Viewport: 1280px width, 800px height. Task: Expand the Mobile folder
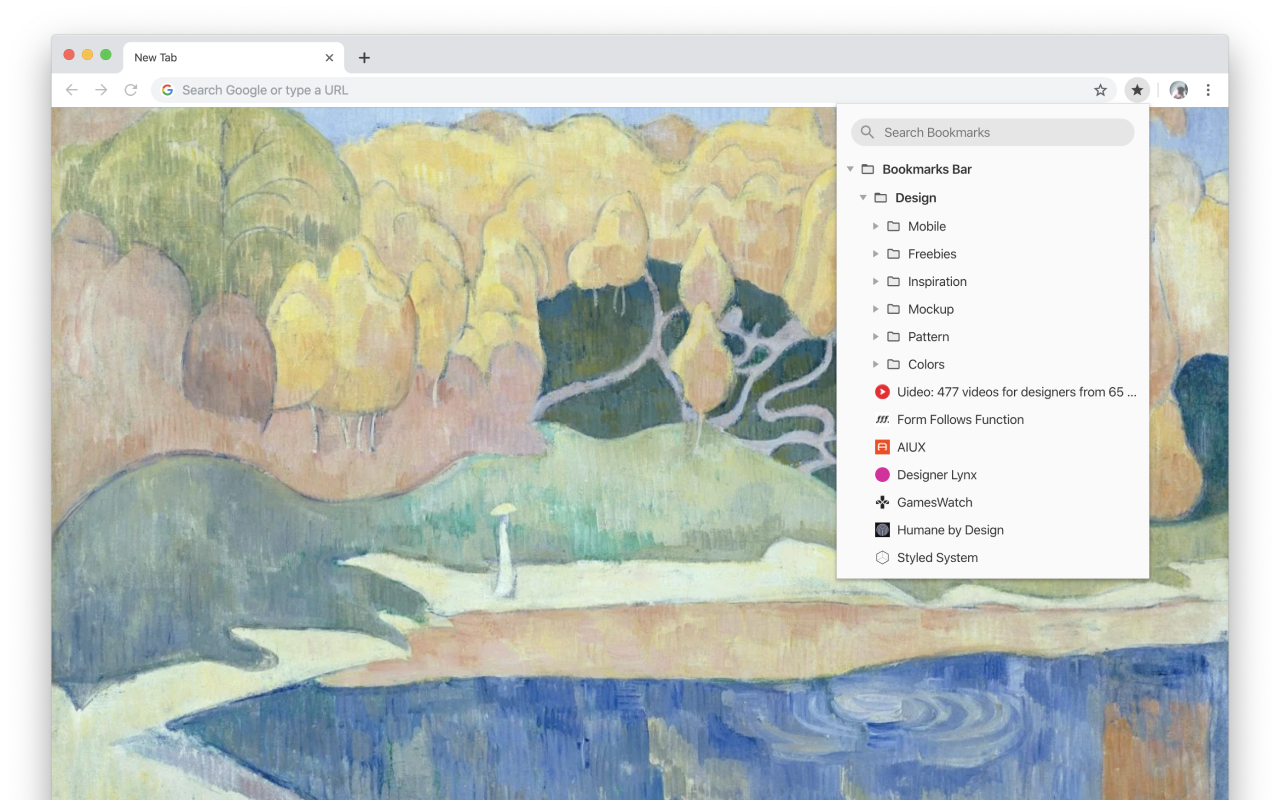(876, 226)
